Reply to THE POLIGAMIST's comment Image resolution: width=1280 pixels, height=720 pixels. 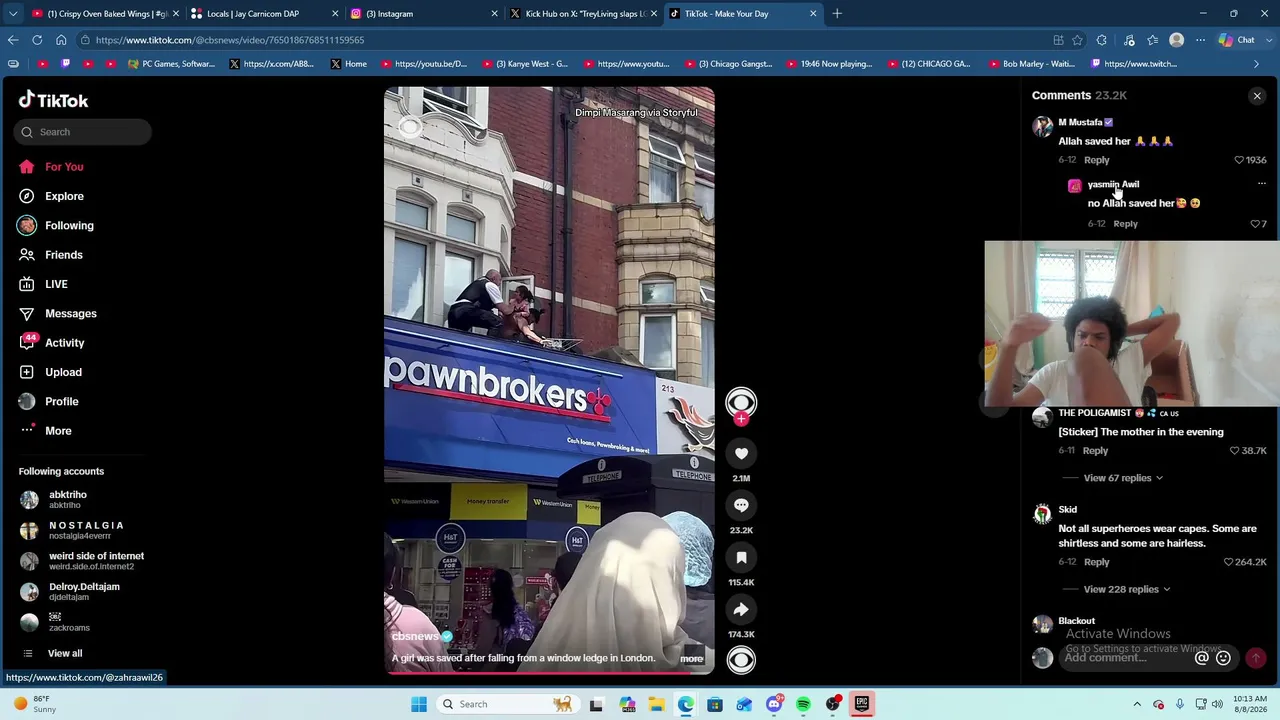click(1095, 451)
